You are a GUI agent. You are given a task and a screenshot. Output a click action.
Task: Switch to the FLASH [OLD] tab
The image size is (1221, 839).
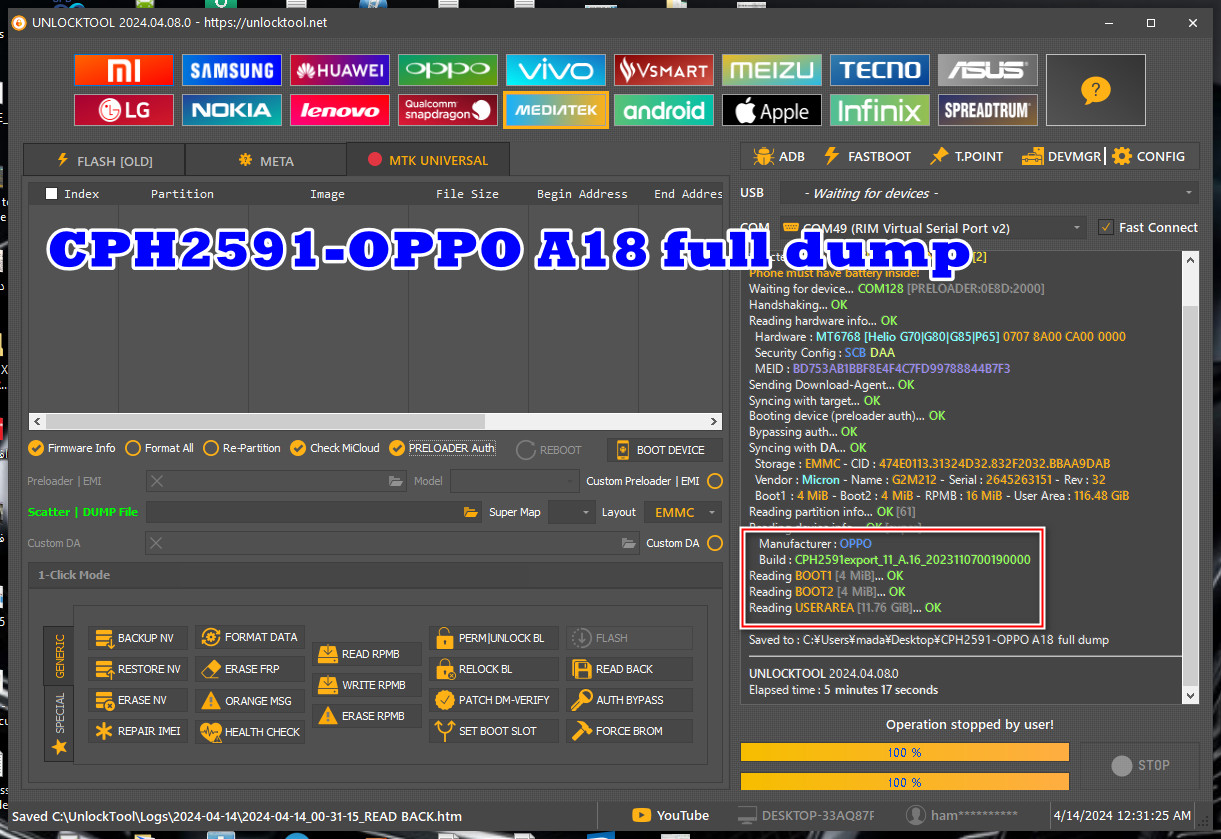[x=104, y=160]
